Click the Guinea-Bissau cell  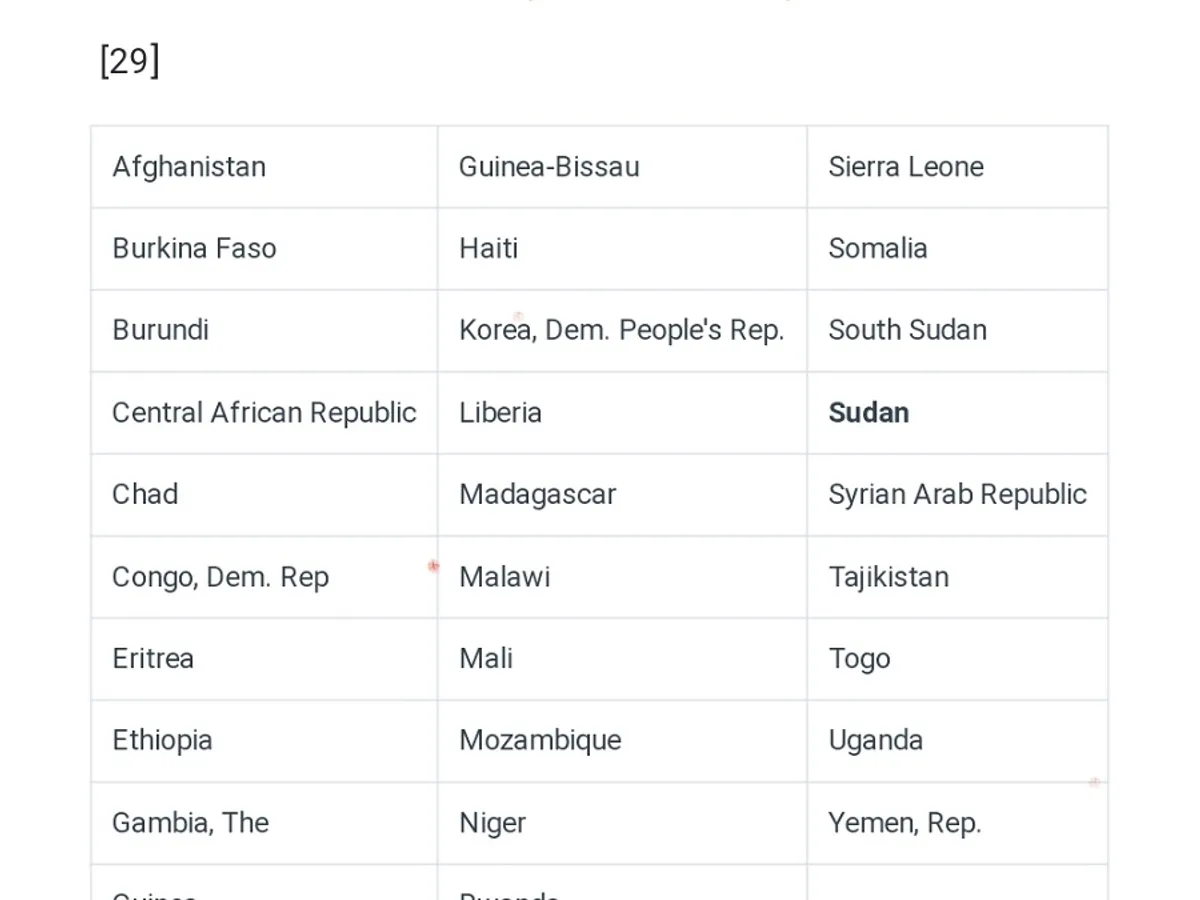point(549,167)
